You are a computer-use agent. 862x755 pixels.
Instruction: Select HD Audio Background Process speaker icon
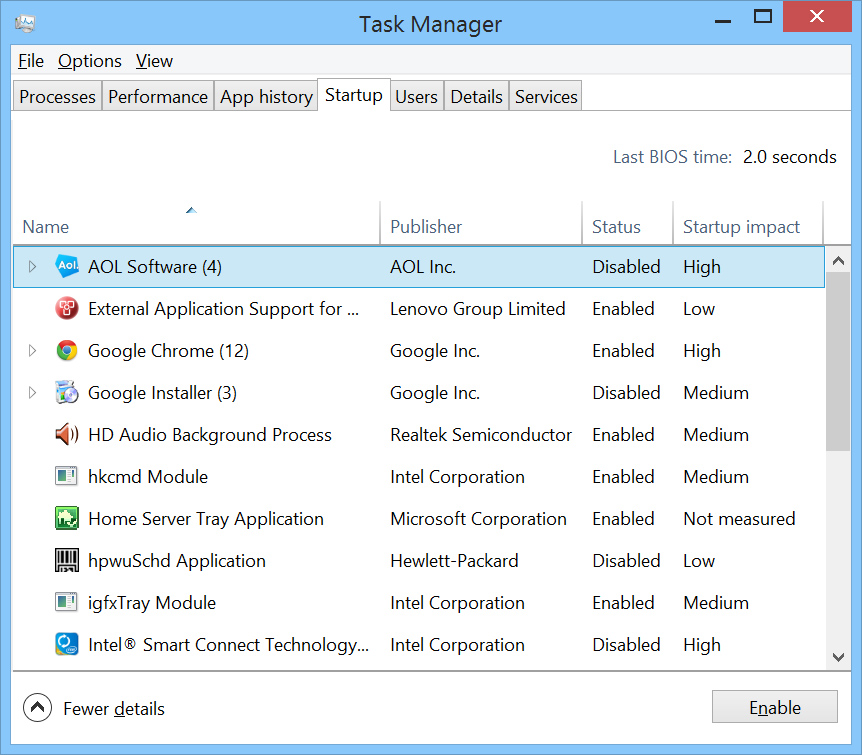pos(67,435)
